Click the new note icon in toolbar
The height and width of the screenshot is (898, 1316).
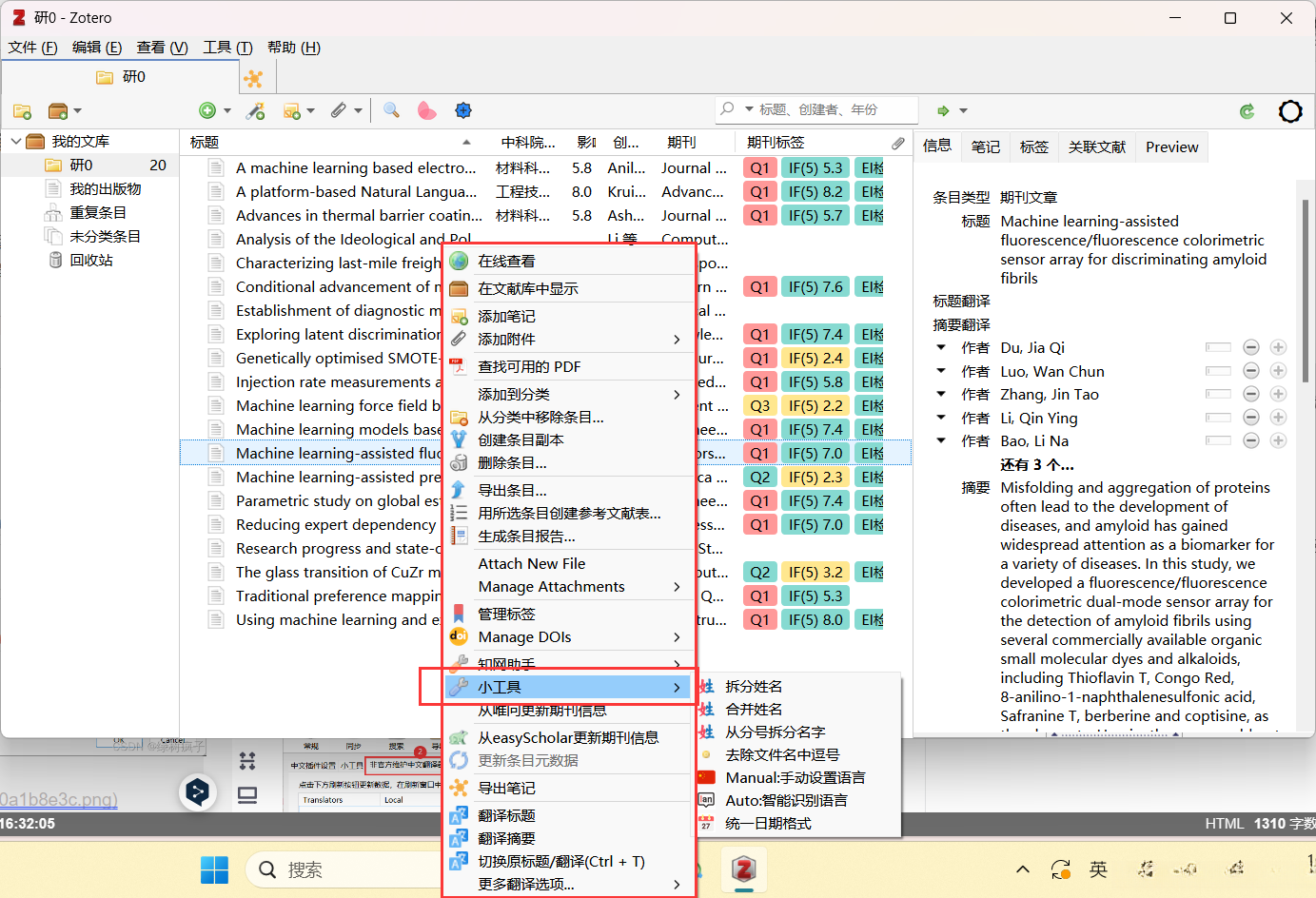click(292, 111)
